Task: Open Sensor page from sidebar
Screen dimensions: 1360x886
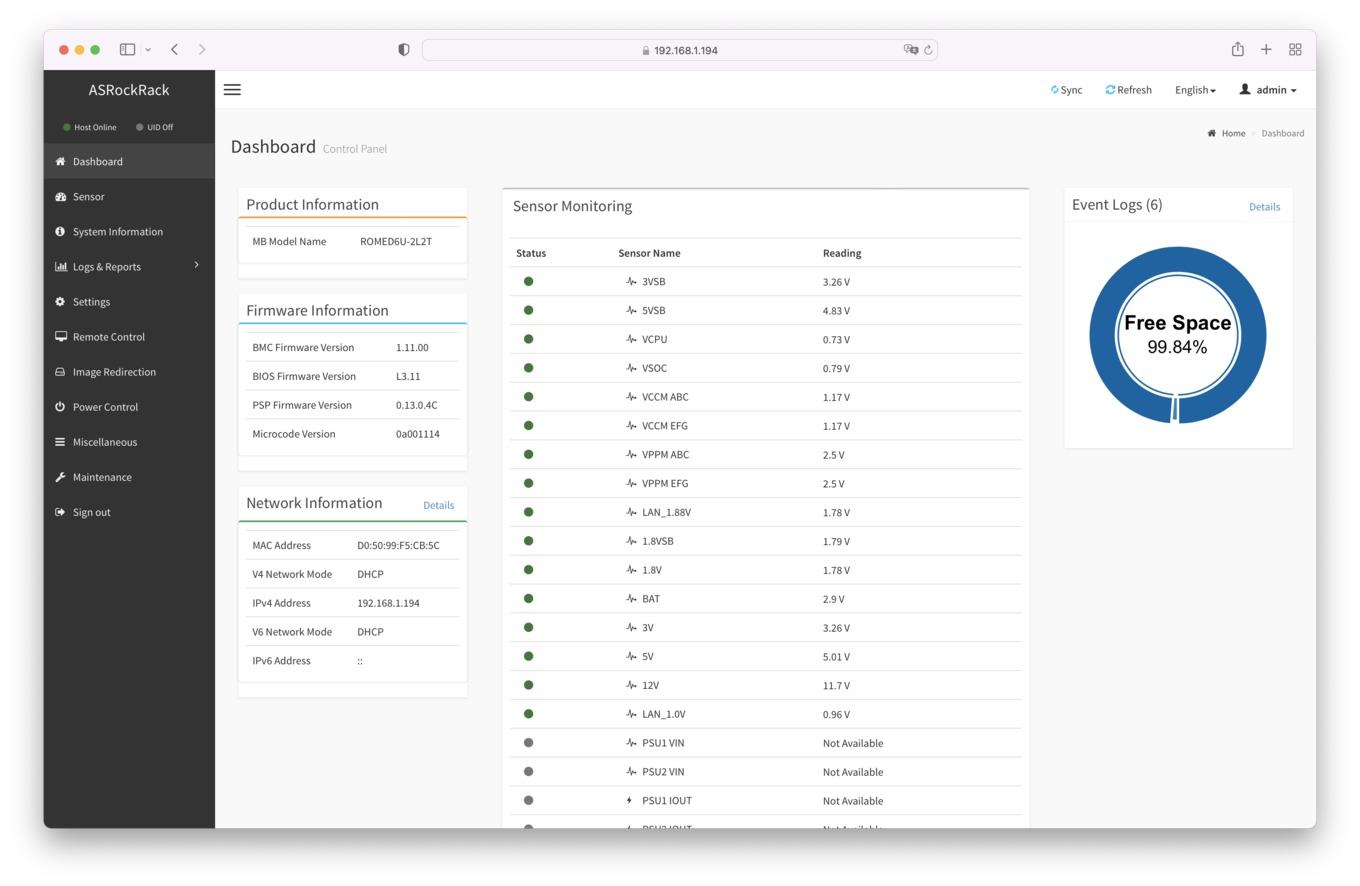Action: click(x=129, y=197)
